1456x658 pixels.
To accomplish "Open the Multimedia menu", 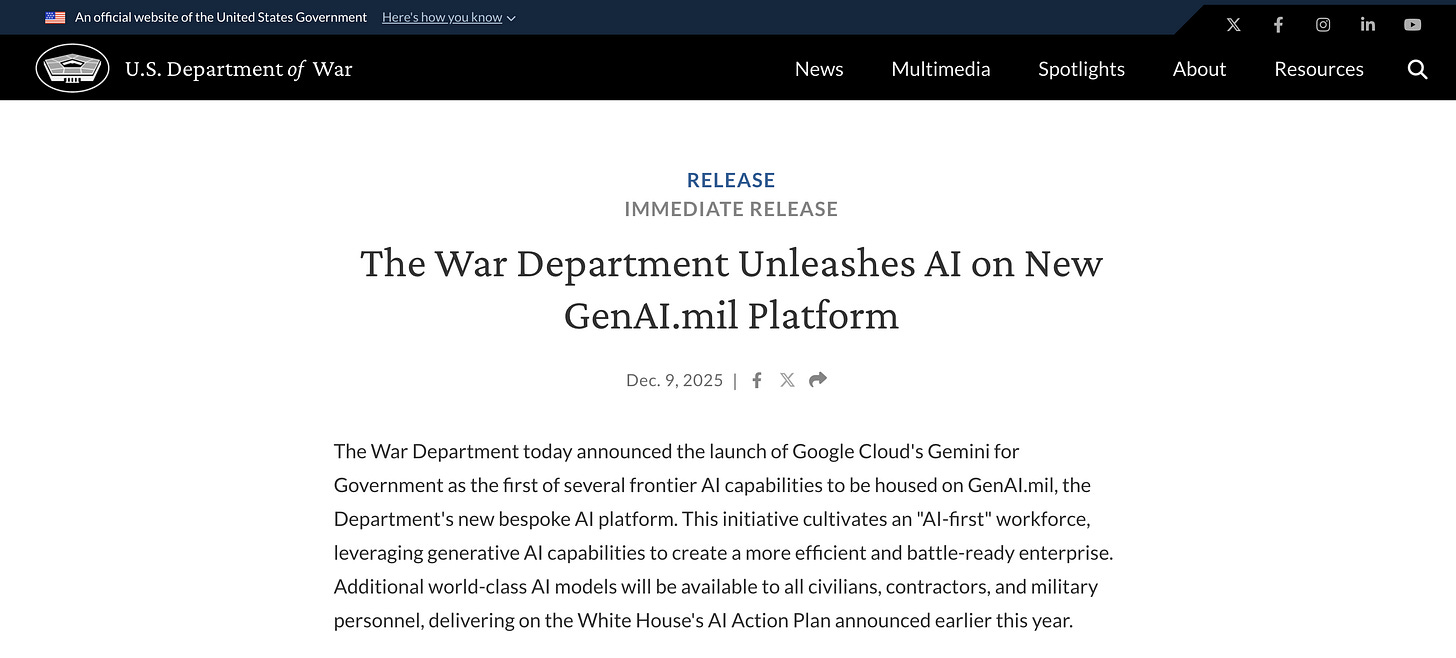I will (941, 69).
